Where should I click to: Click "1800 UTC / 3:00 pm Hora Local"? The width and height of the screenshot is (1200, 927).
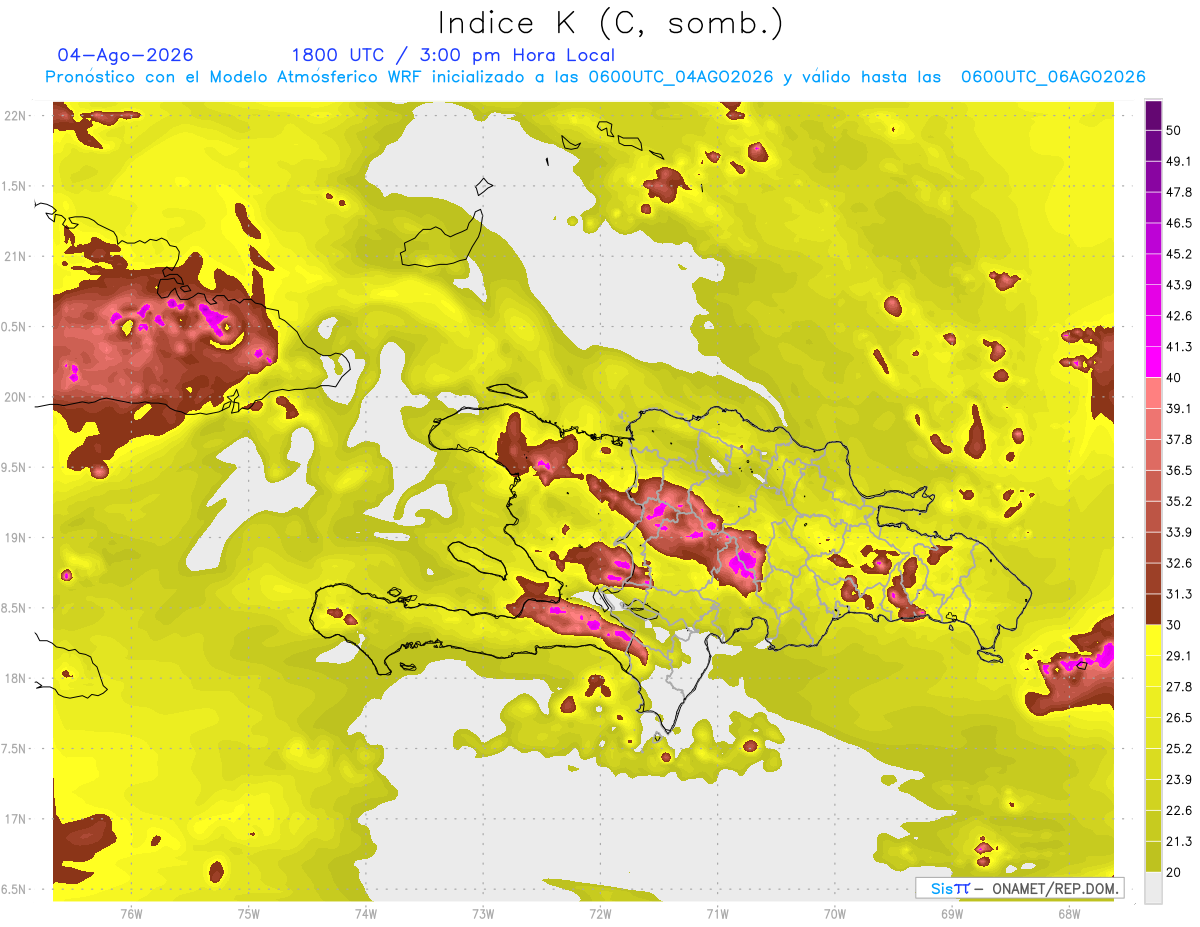click(x=453, y=55)
